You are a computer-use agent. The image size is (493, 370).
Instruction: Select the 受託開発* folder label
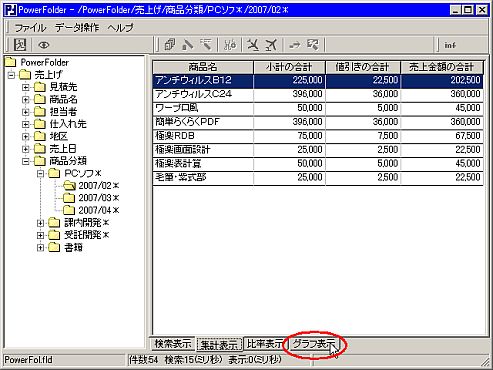[x=86, y=235]
